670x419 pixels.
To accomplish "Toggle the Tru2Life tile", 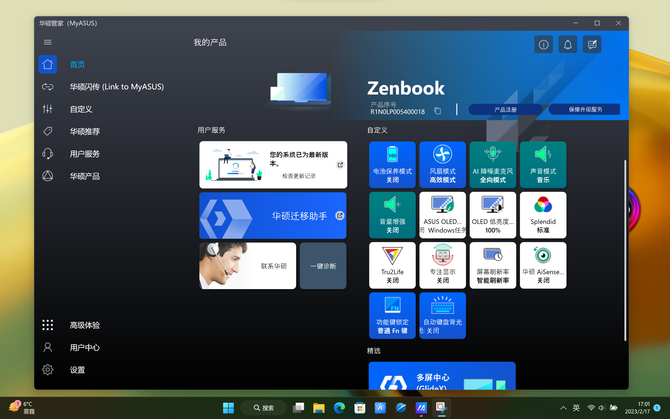I will coord(392,265).
